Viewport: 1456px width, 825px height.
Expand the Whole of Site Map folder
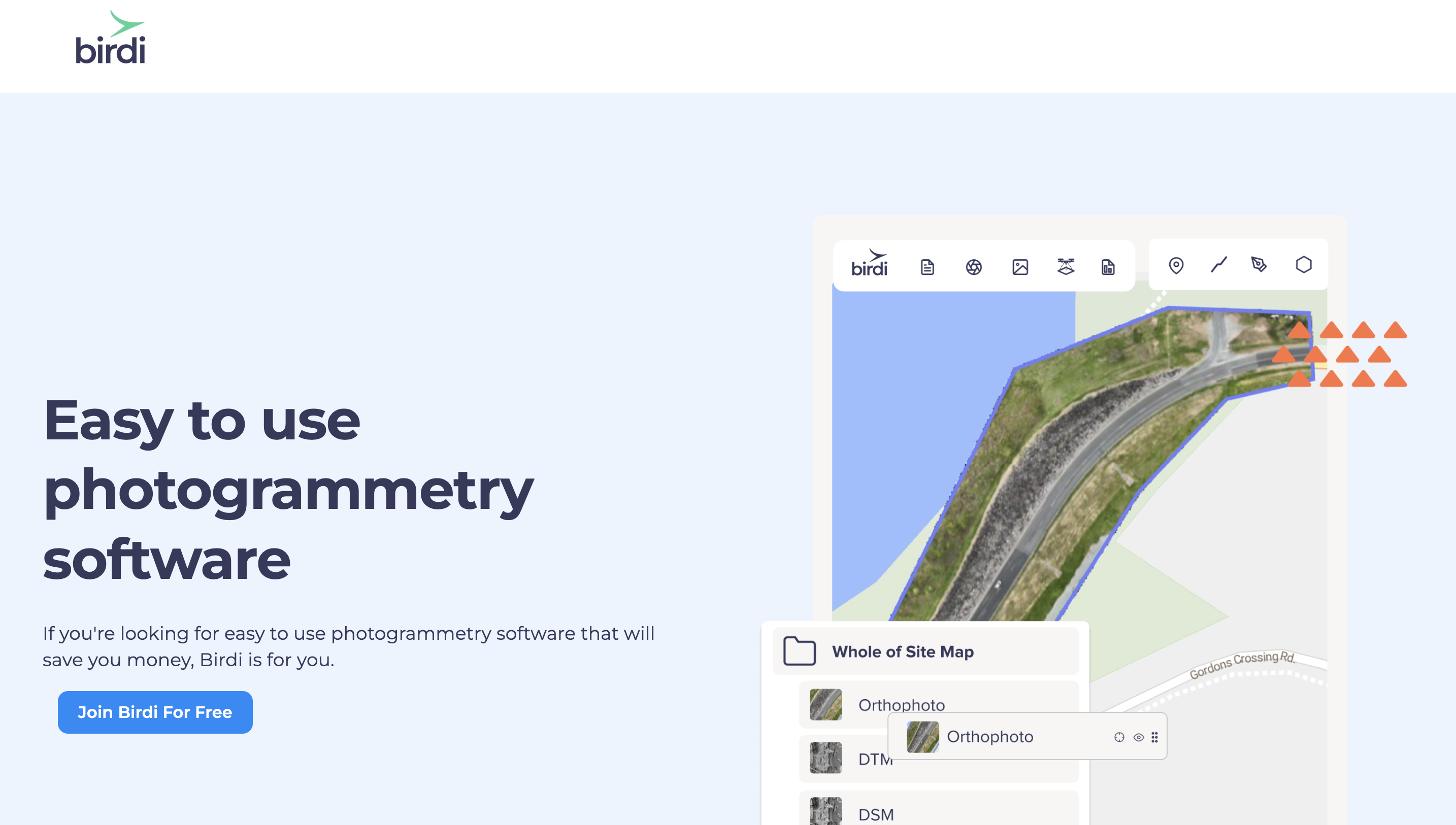(903, 651)
